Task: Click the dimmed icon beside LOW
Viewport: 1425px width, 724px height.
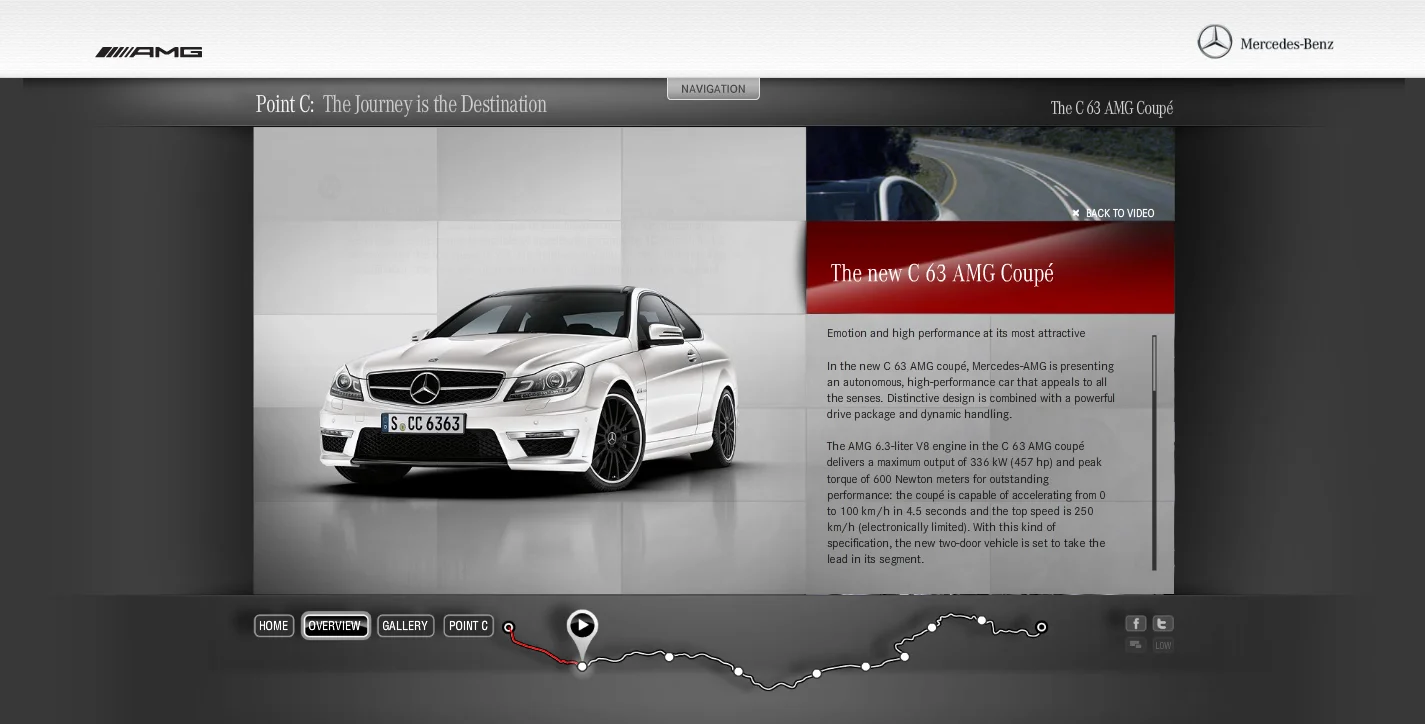Action: (x=1135, y=645)
